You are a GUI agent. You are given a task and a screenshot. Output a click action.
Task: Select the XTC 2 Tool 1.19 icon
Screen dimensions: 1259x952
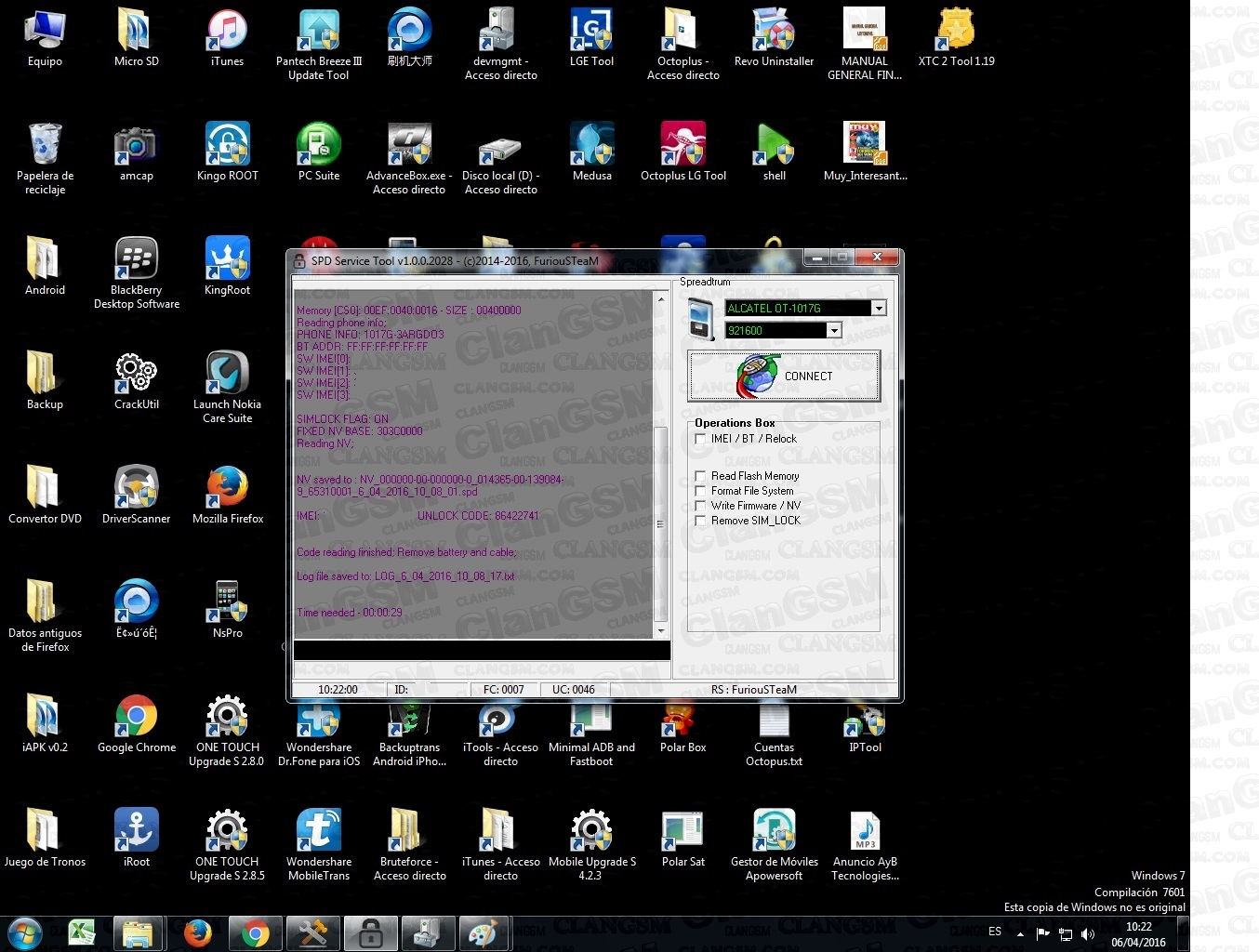tap(956, 39)
